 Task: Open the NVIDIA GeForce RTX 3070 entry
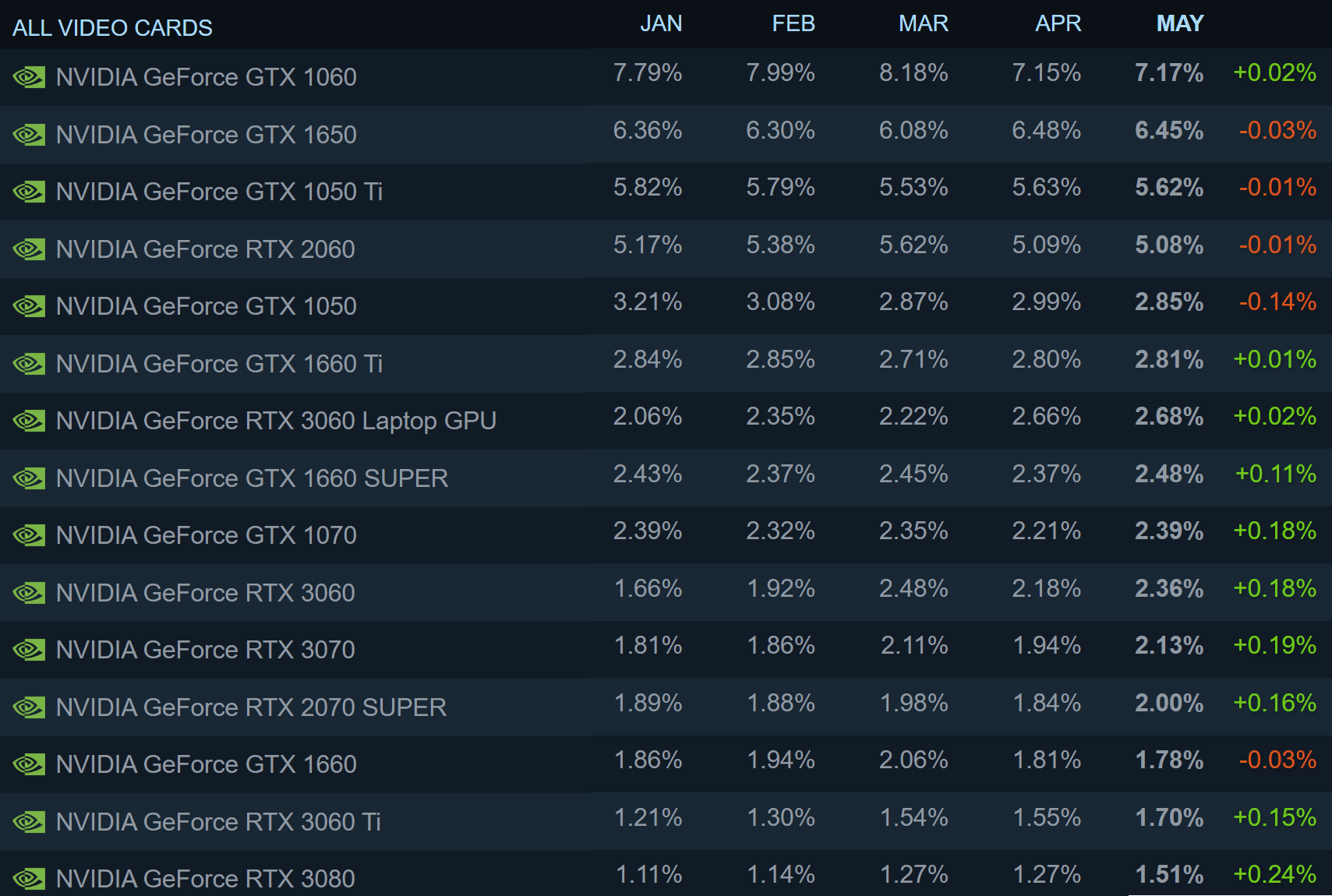point(666,650)
